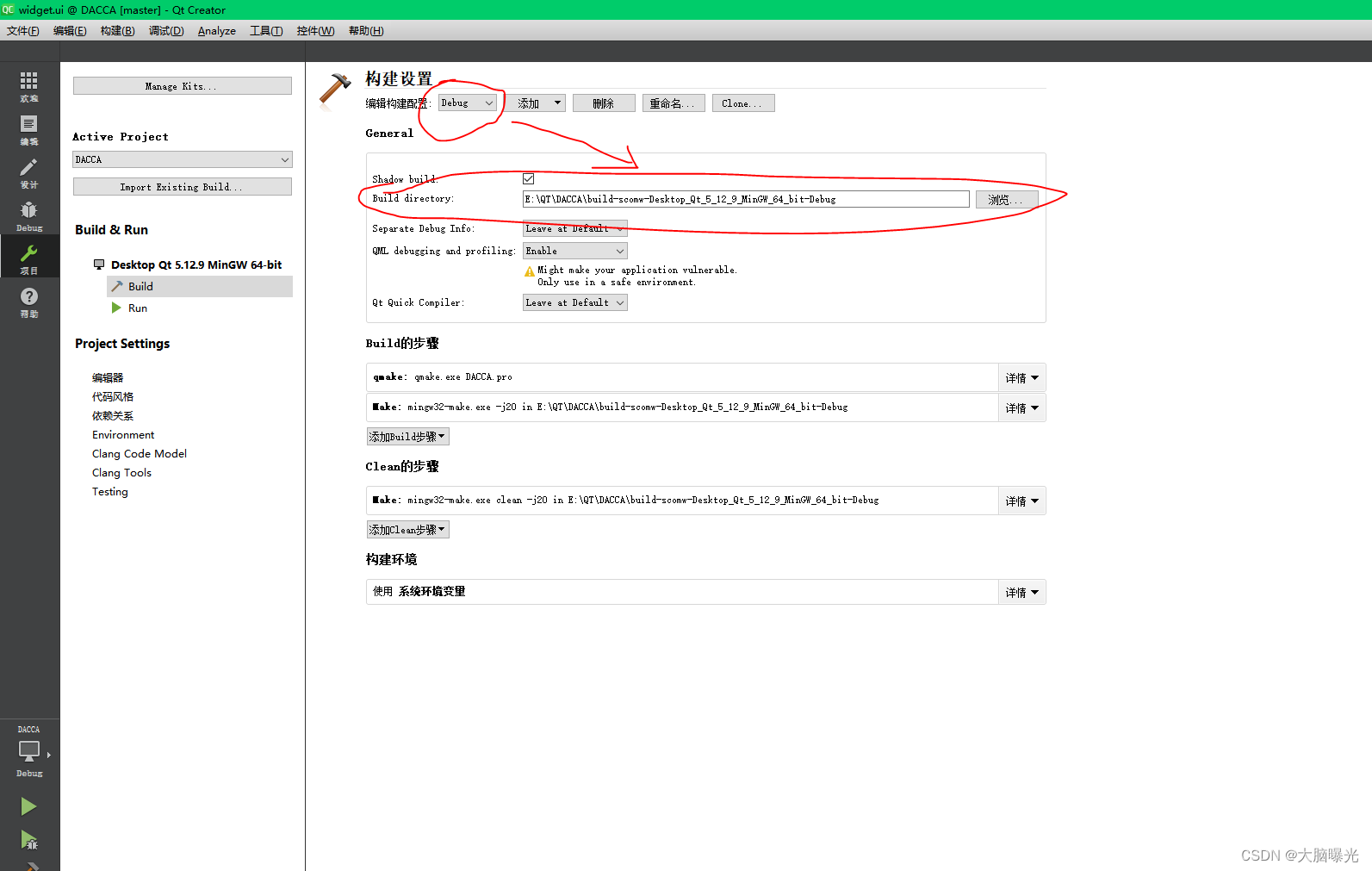Open the 帮助(H) menu
Screen dimensions: 1372x871
pyautogui.click(x=366, y=31)
